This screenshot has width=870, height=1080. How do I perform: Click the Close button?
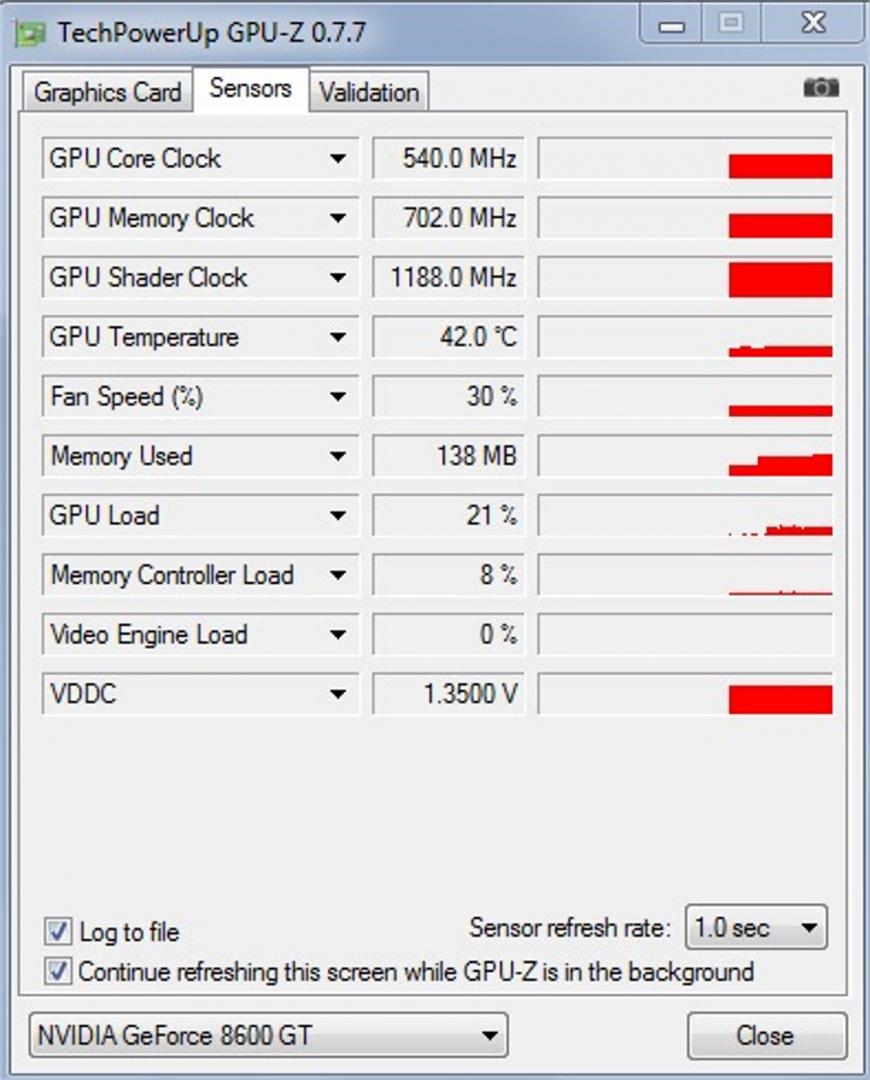click(x=767, y=1035)
